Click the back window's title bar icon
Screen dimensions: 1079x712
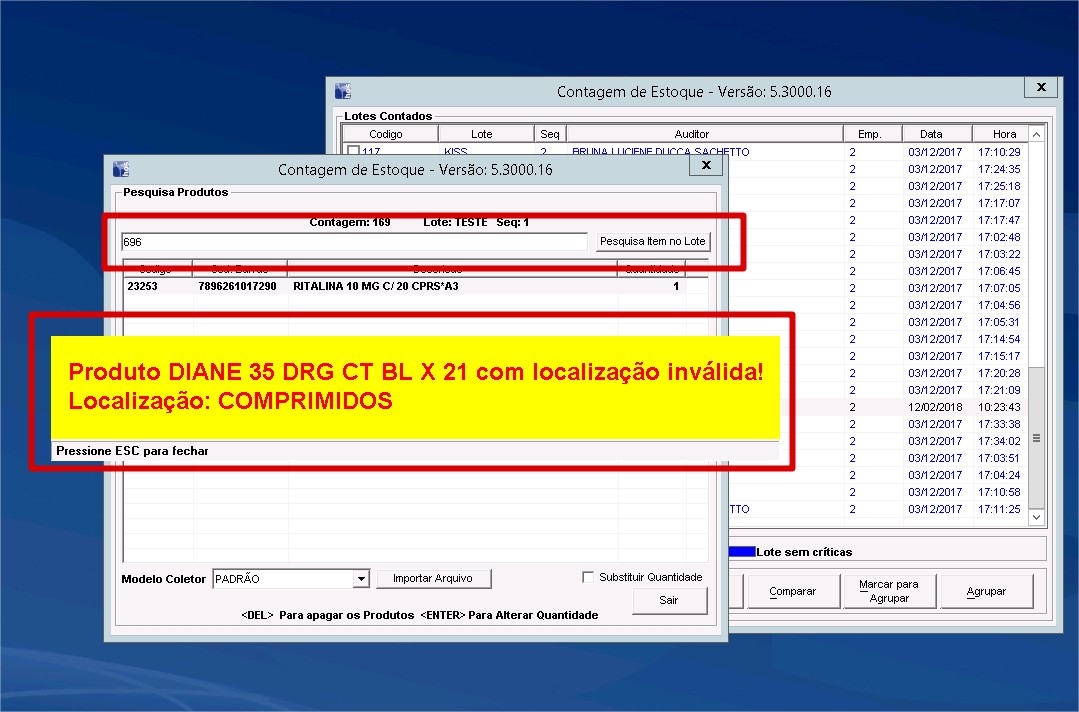pos(343,91)
